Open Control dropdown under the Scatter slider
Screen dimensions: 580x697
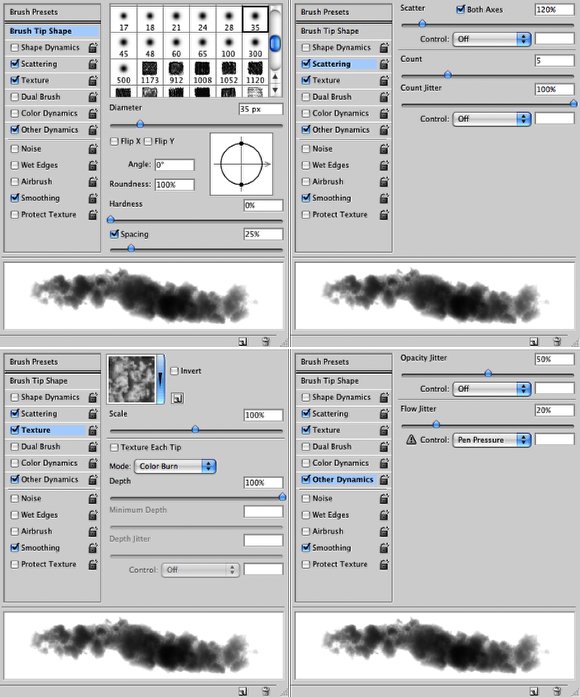[x=492, y=39]
